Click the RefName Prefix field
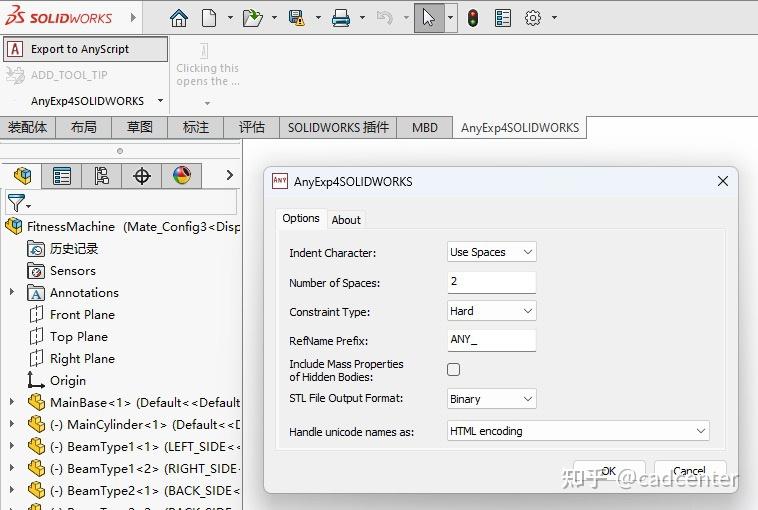This screenshot has height=510, width=758. click(x=492, y=340)
